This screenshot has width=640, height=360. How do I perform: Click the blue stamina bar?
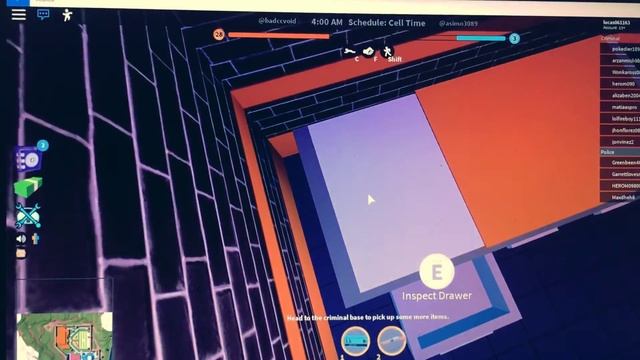click(481, 38)
